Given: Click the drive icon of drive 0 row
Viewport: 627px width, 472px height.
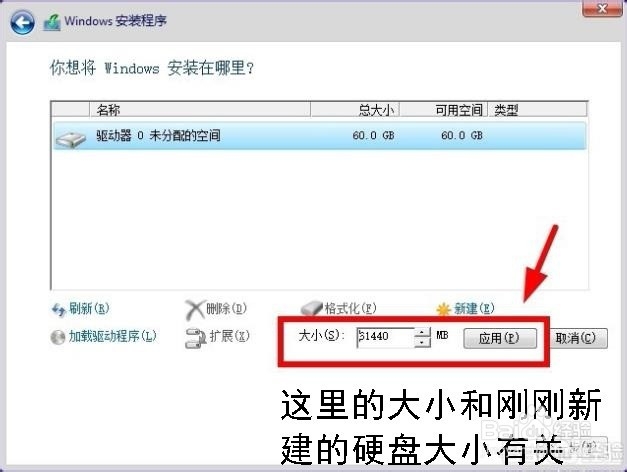Looking at the screenshot, I should pos(71,139).
